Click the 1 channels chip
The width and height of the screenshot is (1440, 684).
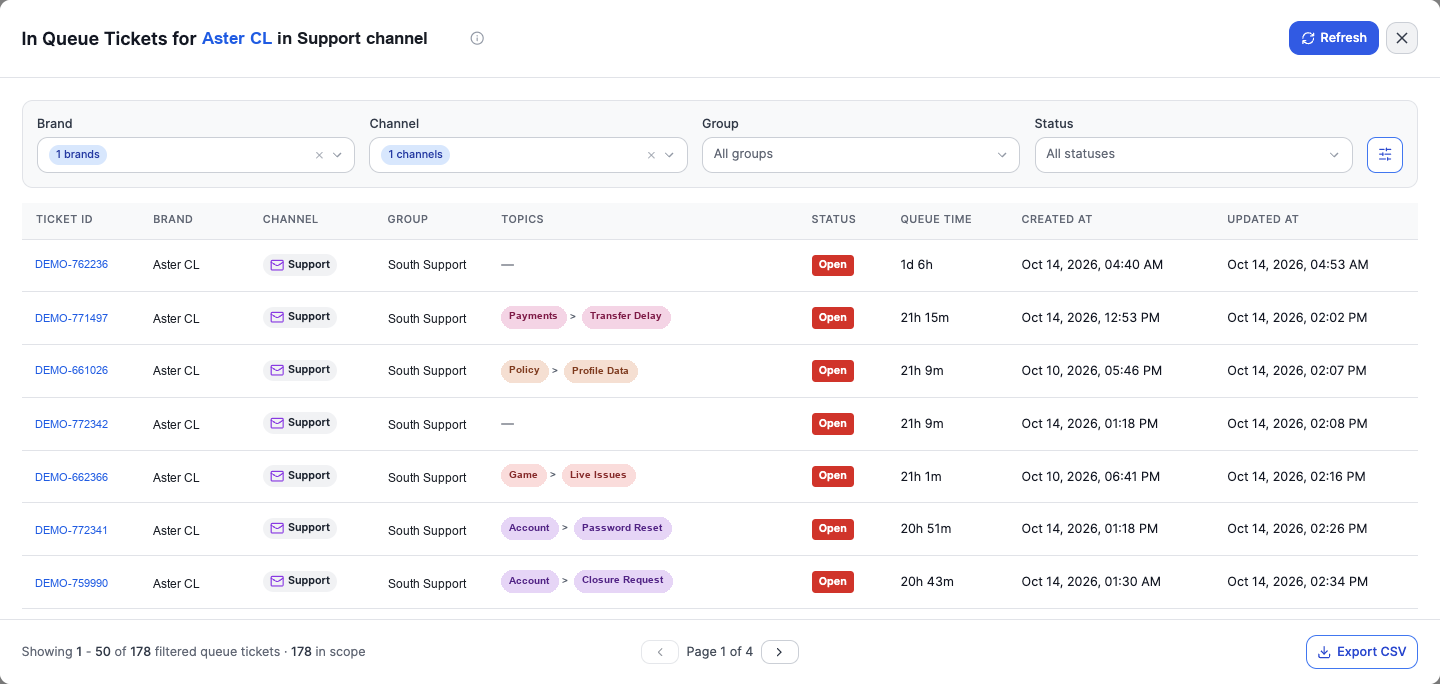pyautogui.click(x=415, y=155)
